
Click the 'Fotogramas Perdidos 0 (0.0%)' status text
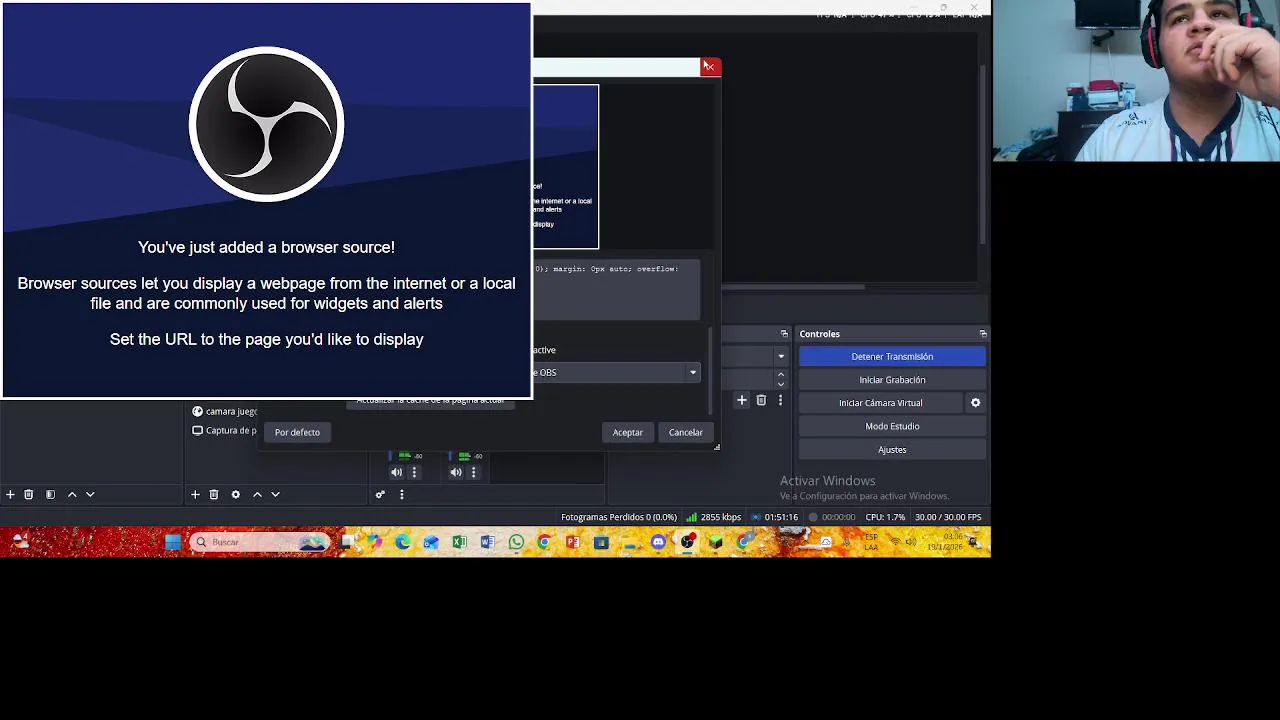619,517
